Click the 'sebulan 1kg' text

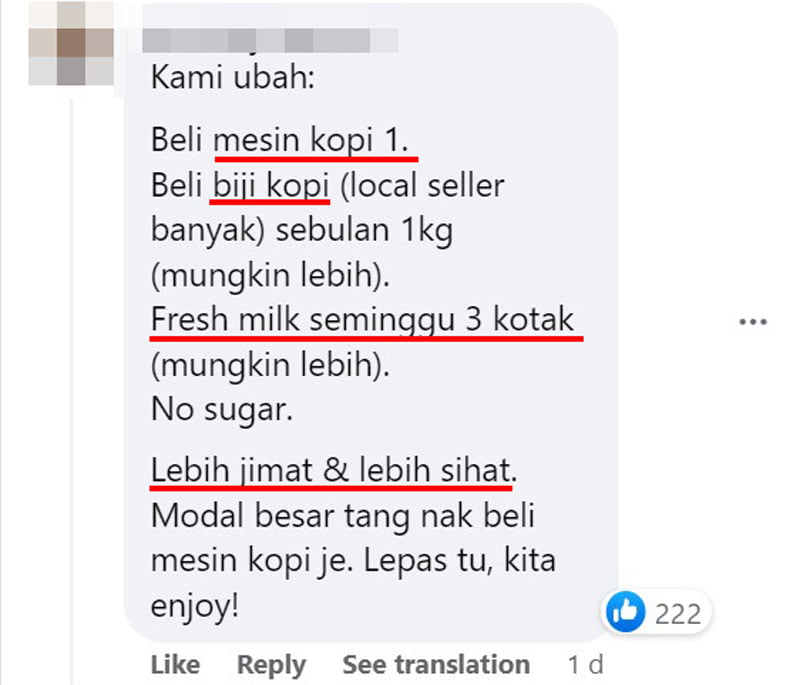click(x=364, y=231)
